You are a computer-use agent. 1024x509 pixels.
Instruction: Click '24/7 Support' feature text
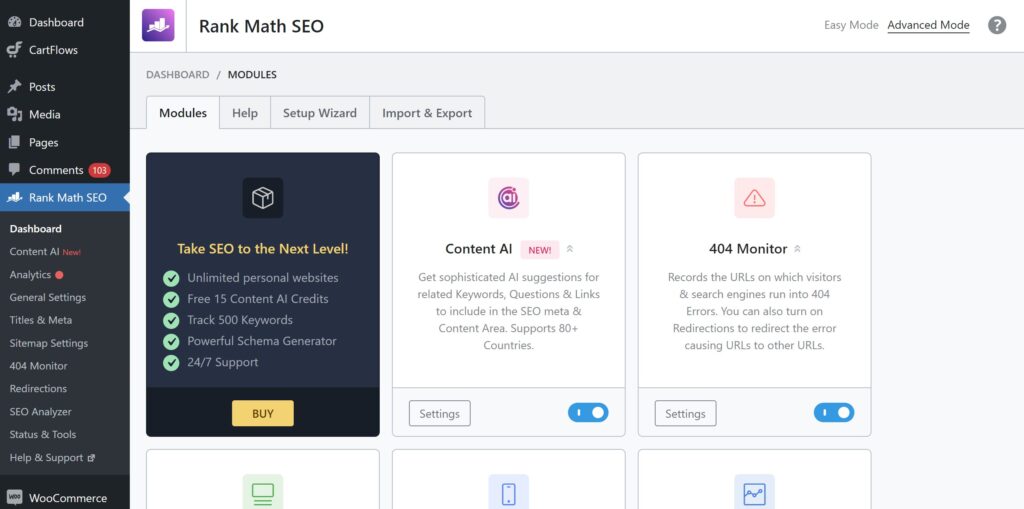pos(223,362)
